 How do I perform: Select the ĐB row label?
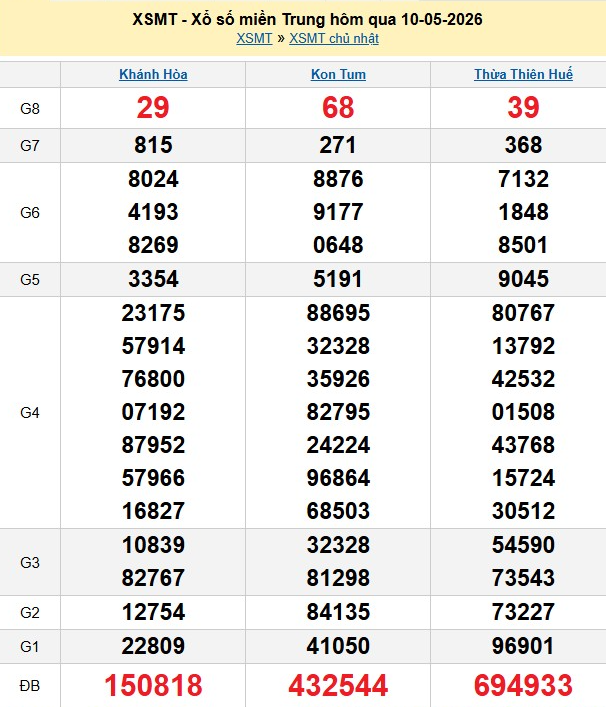pyautogui.click(x=30, y=686)
